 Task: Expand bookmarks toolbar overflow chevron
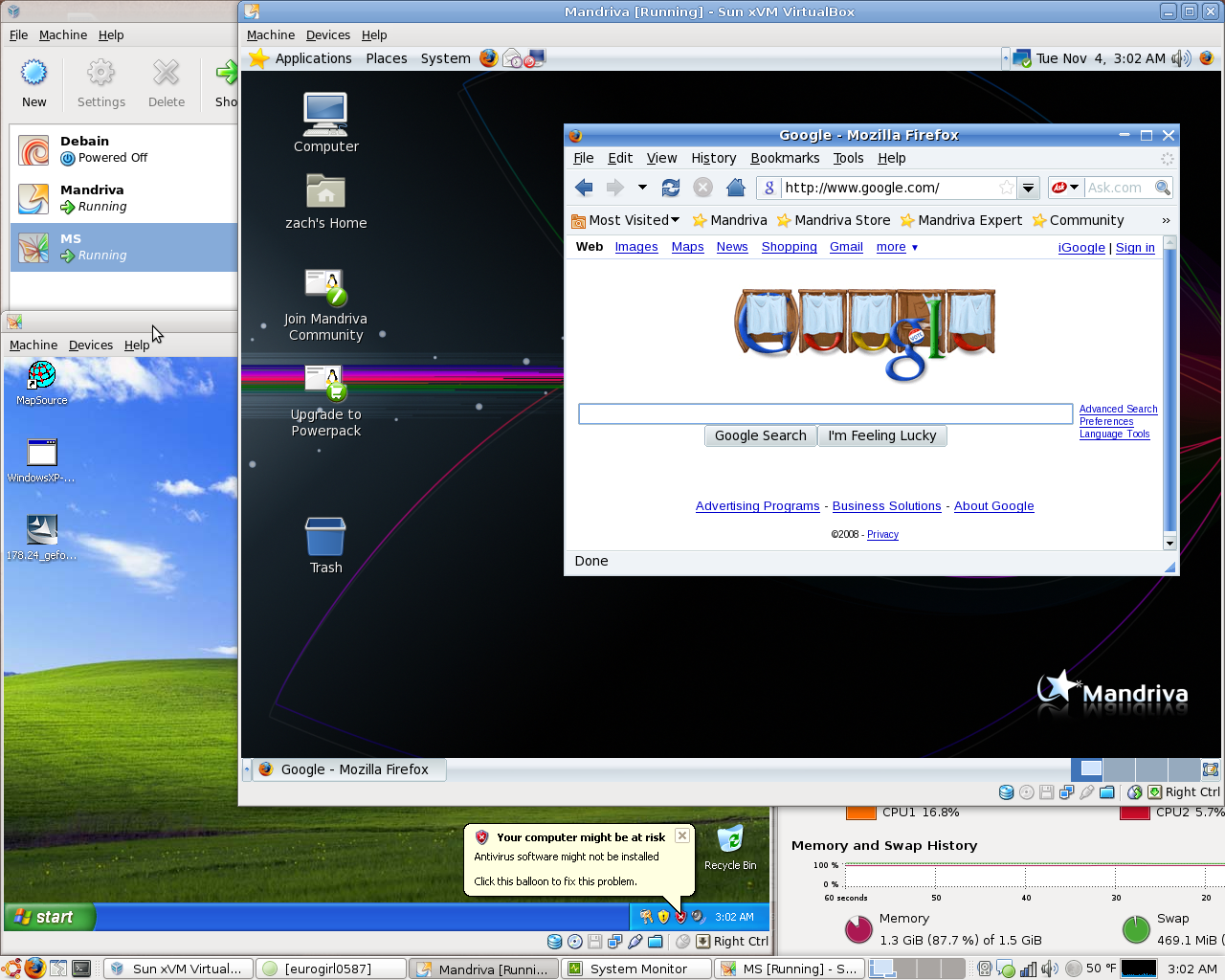(1166, 220)
